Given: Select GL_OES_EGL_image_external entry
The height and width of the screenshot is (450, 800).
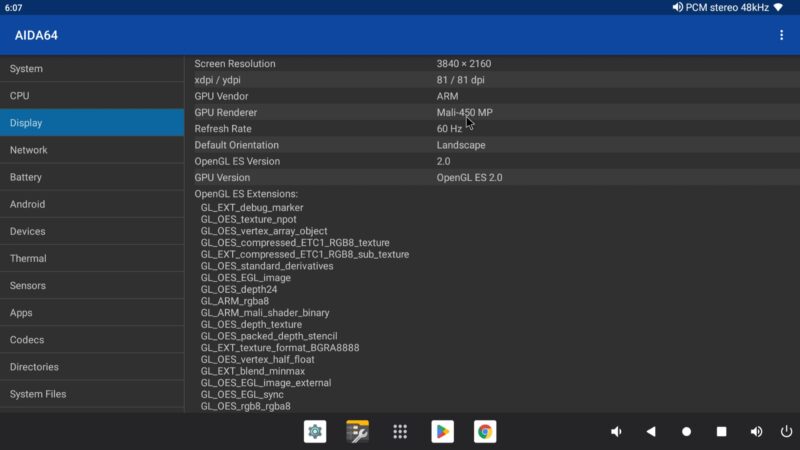Looking at the screenshot, I should (266, 383).
